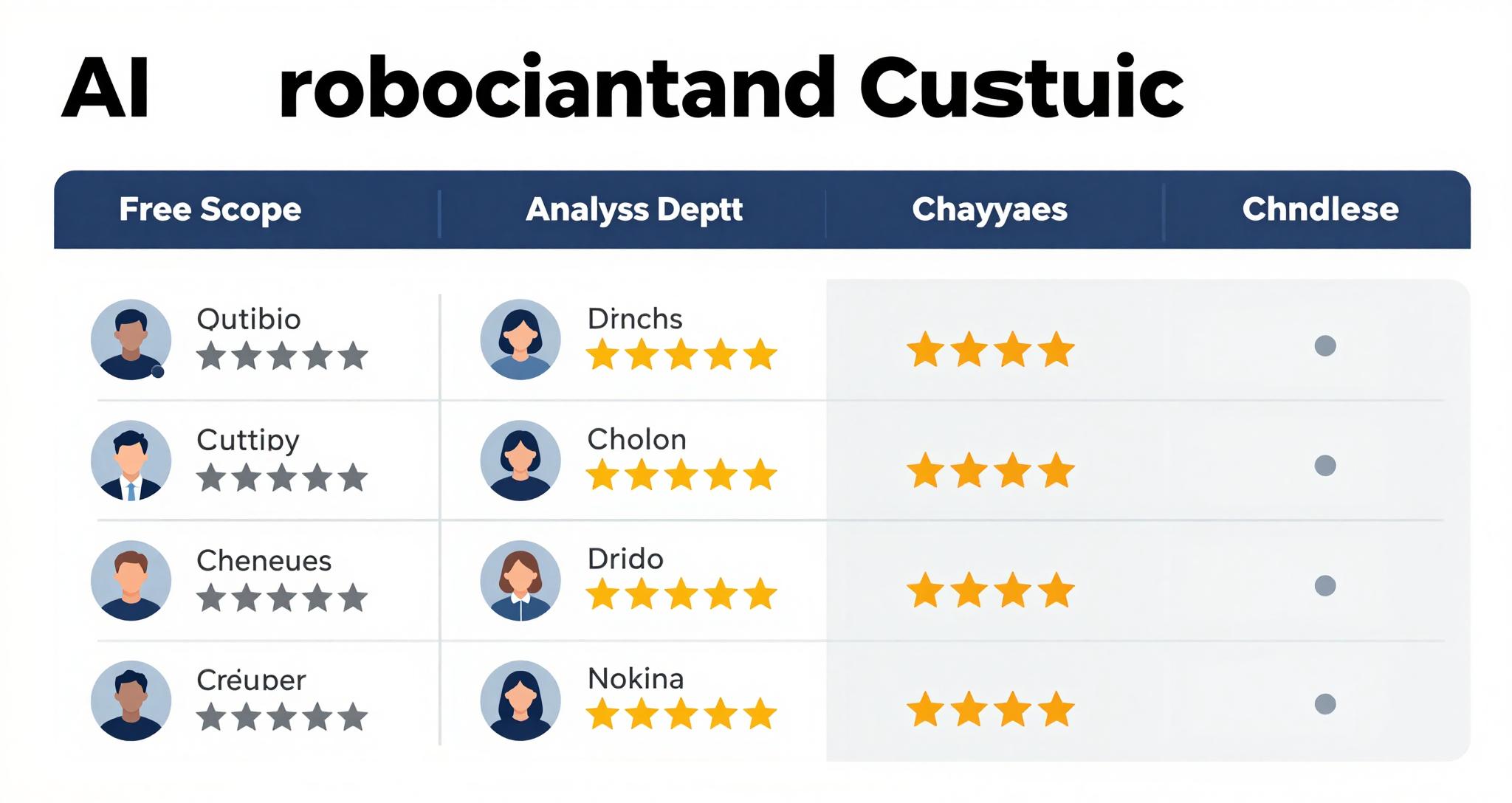Click the AI robociantand Custuic title
The width and height of the screenshot is (1512, 803).
click(x=622, y=89)
